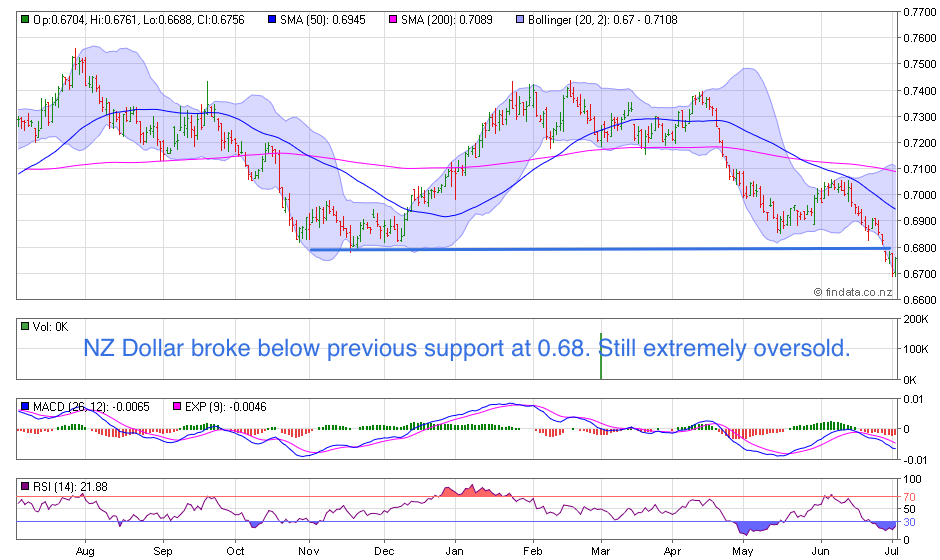940x560 pixels.
Task: Click the magenta SMA (200) legend swatch
Action: (393, 20)
